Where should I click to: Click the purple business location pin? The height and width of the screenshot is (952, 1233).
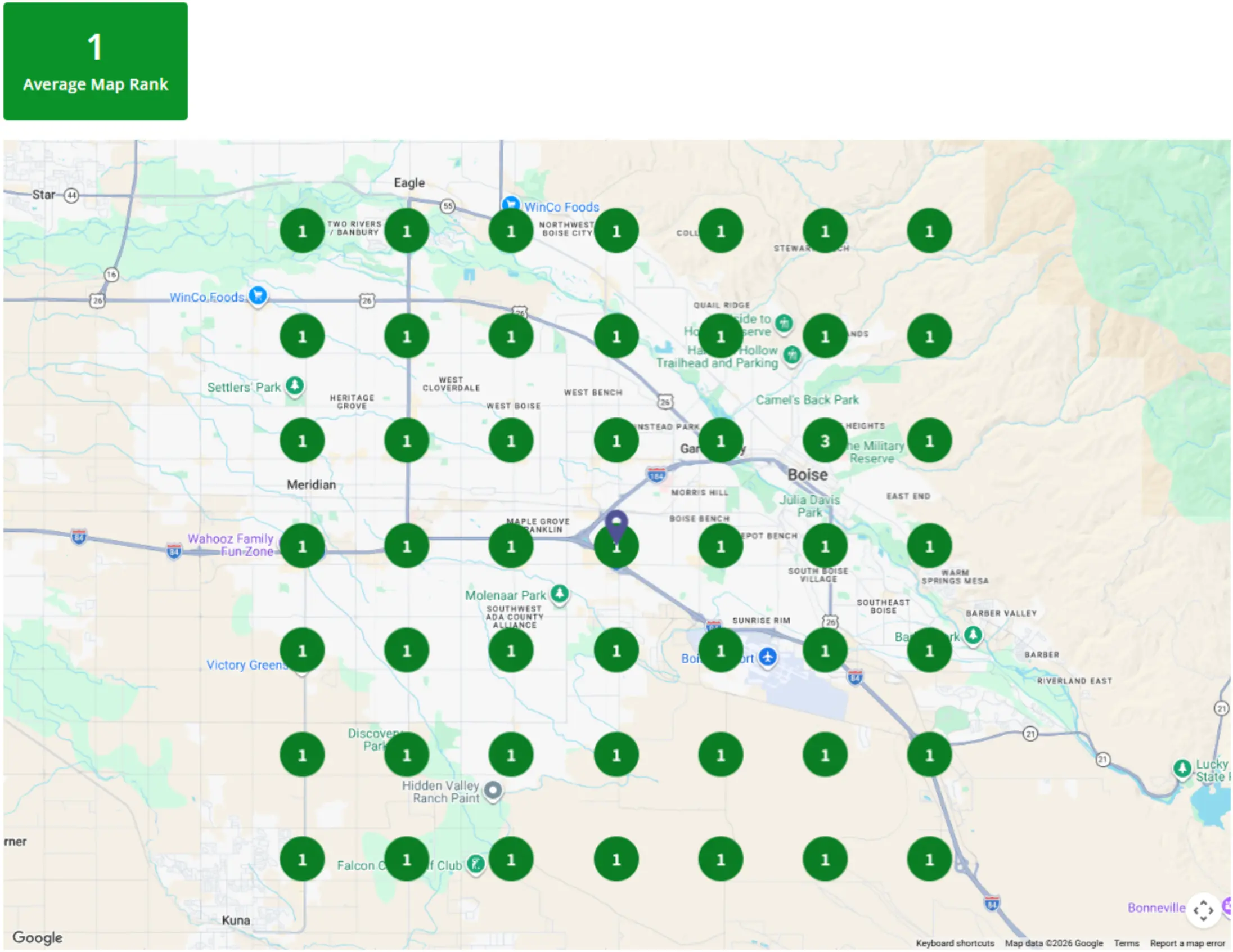616,527
